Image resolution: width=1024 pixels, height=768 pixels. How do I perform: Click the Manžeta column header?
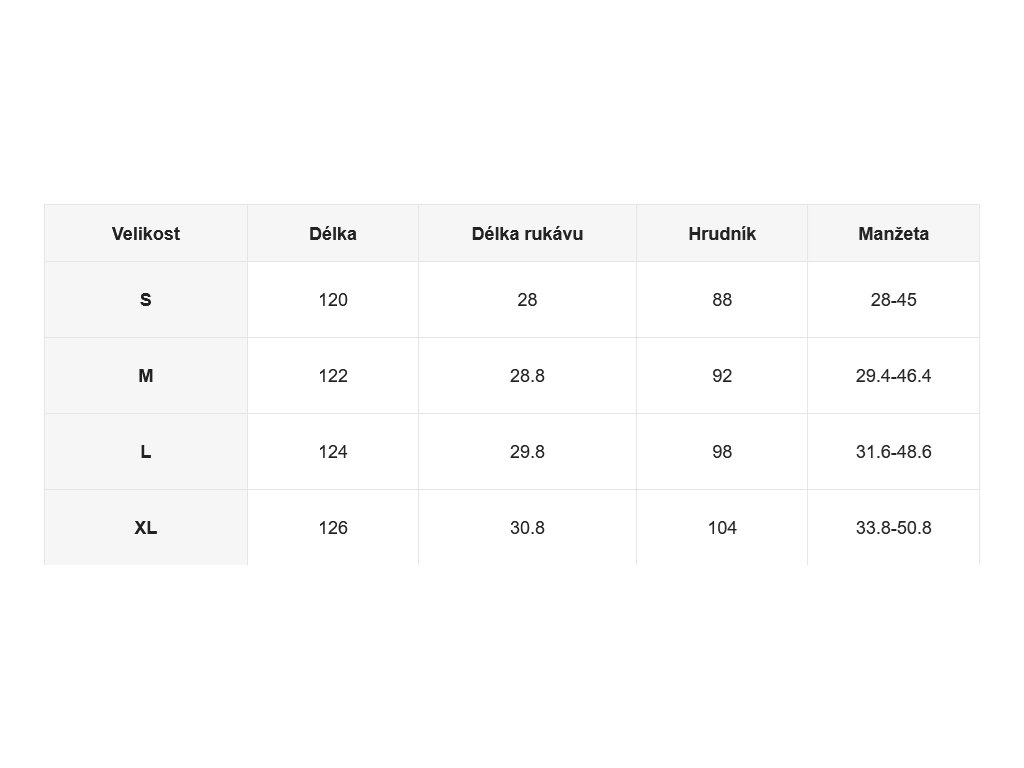[x=893, y=234]
